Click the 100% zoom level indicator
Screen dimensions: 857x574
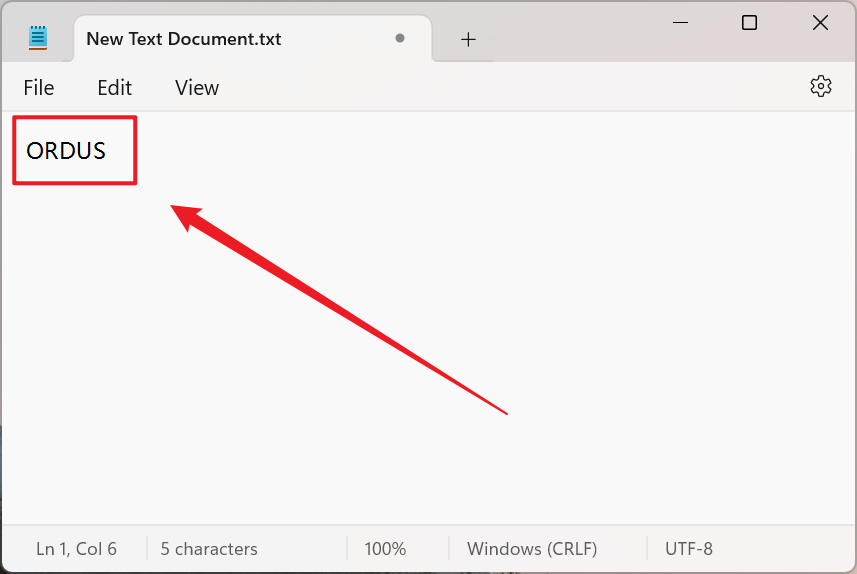(x=385, y=549)
